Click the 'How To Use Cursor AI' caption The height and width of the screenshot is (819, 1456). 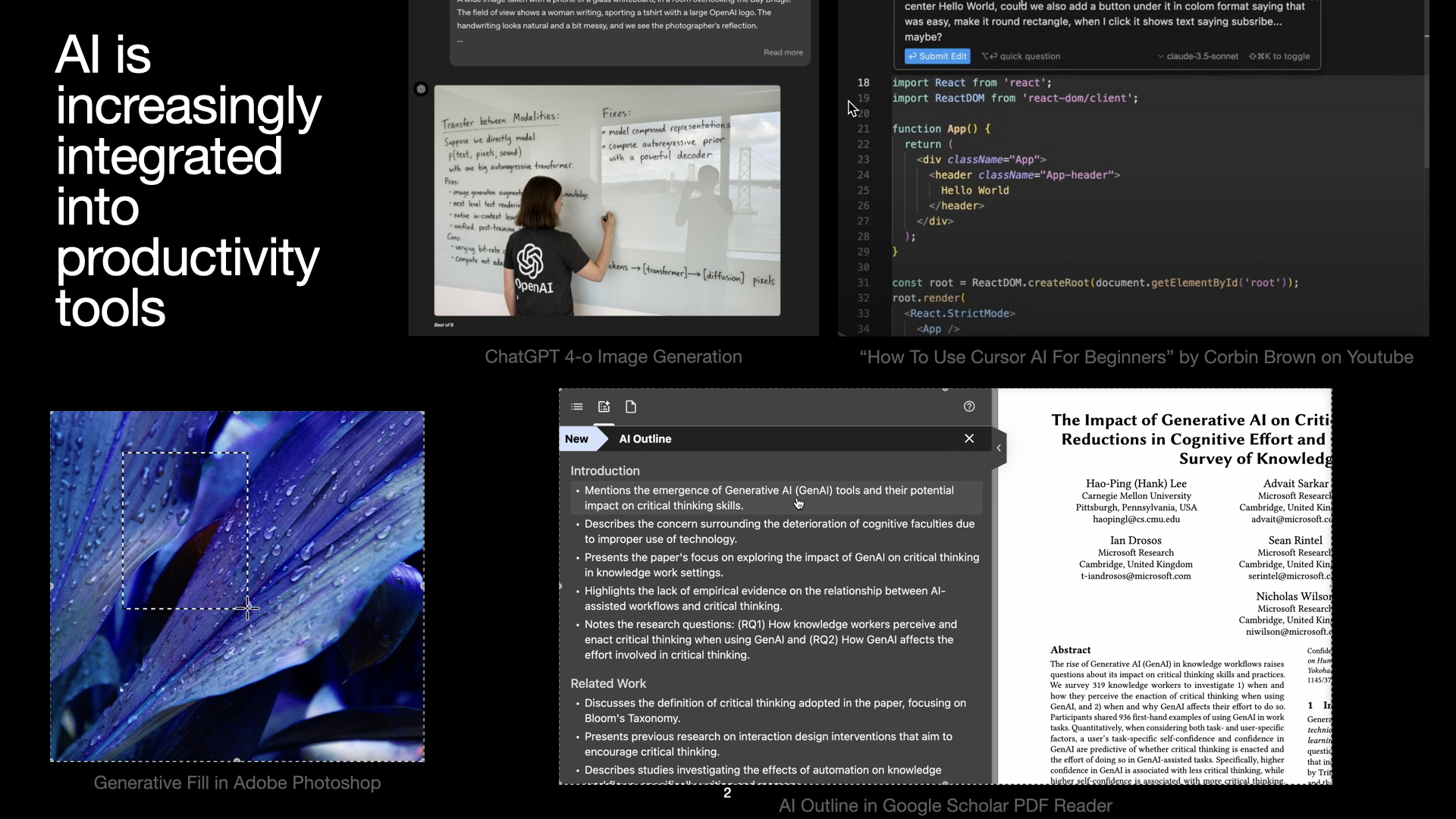pos(1136,357)
